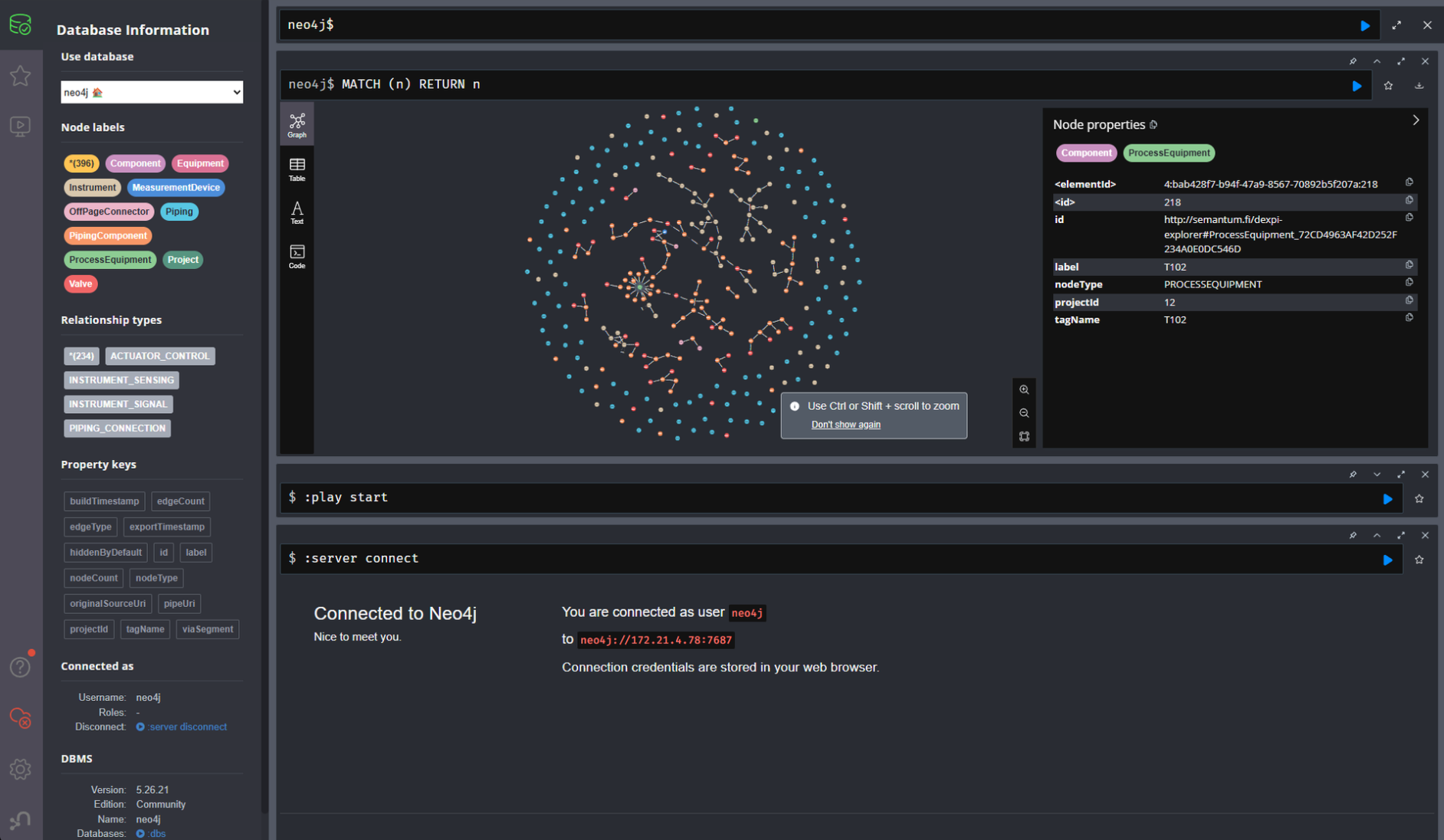Screen dimensions: 1444x840
Task: Open the Code view of the result frame
Action: [297, 254]
